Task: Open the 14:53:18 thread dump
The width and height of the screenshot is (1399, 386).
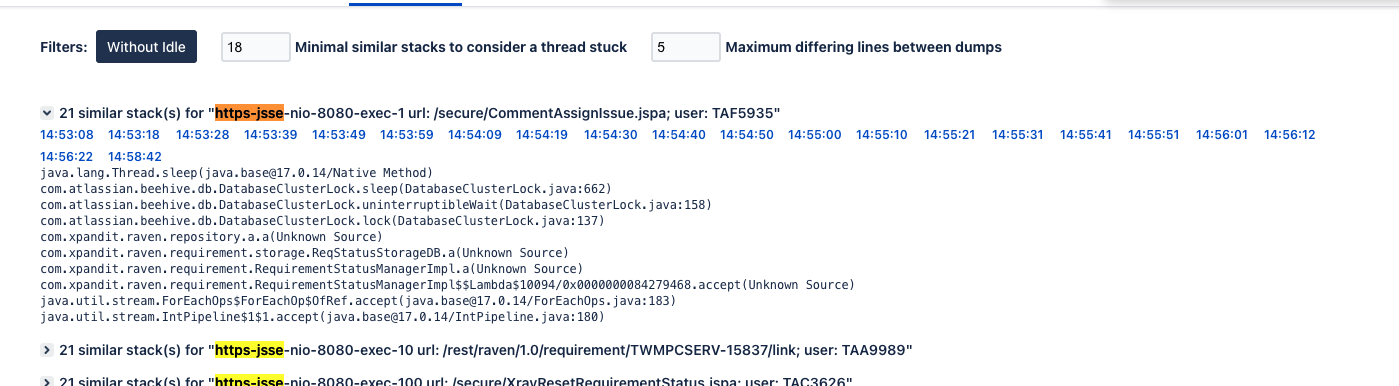Action: [x=134, y=135]
